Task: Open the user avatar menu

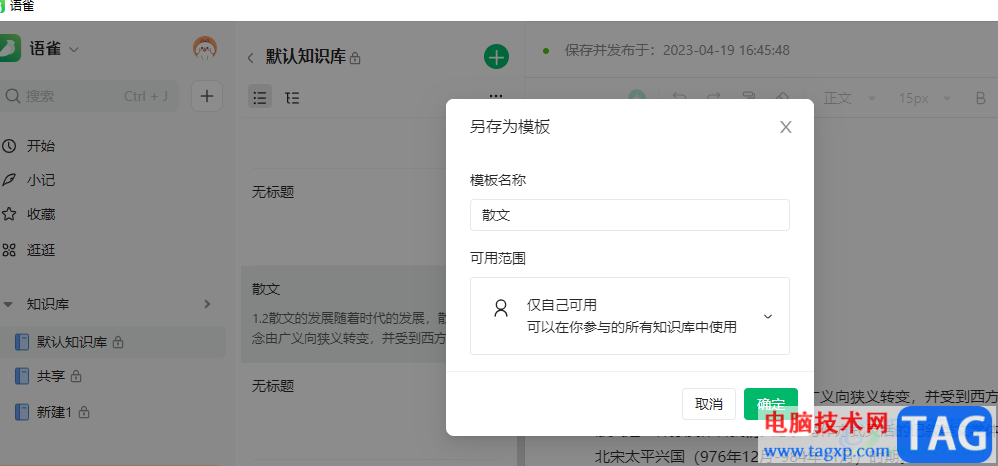Action: 205,49
